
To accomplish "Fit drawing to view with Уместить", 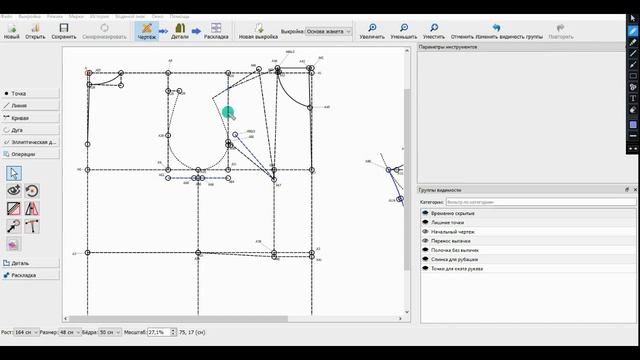I will [x=434, y=31].
